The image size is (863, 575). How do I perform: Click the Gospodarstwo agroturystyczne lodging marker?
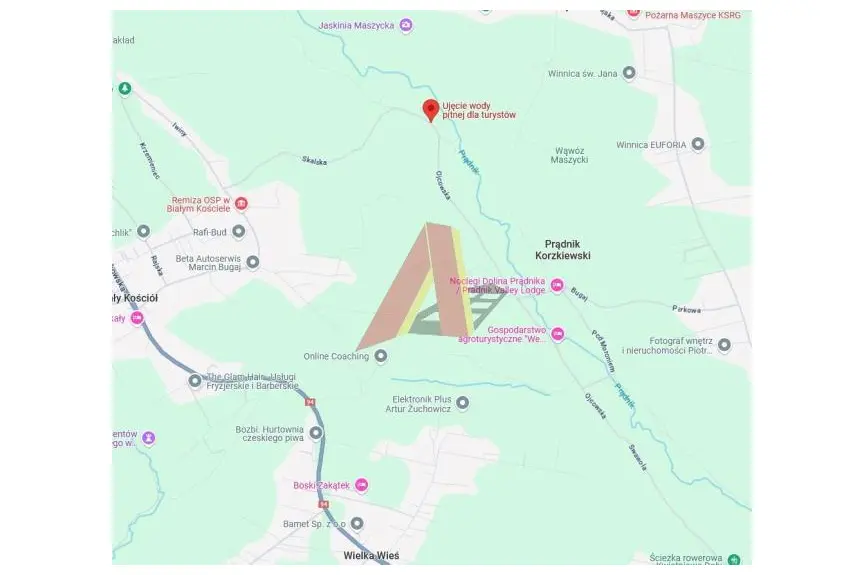[558, 333]
